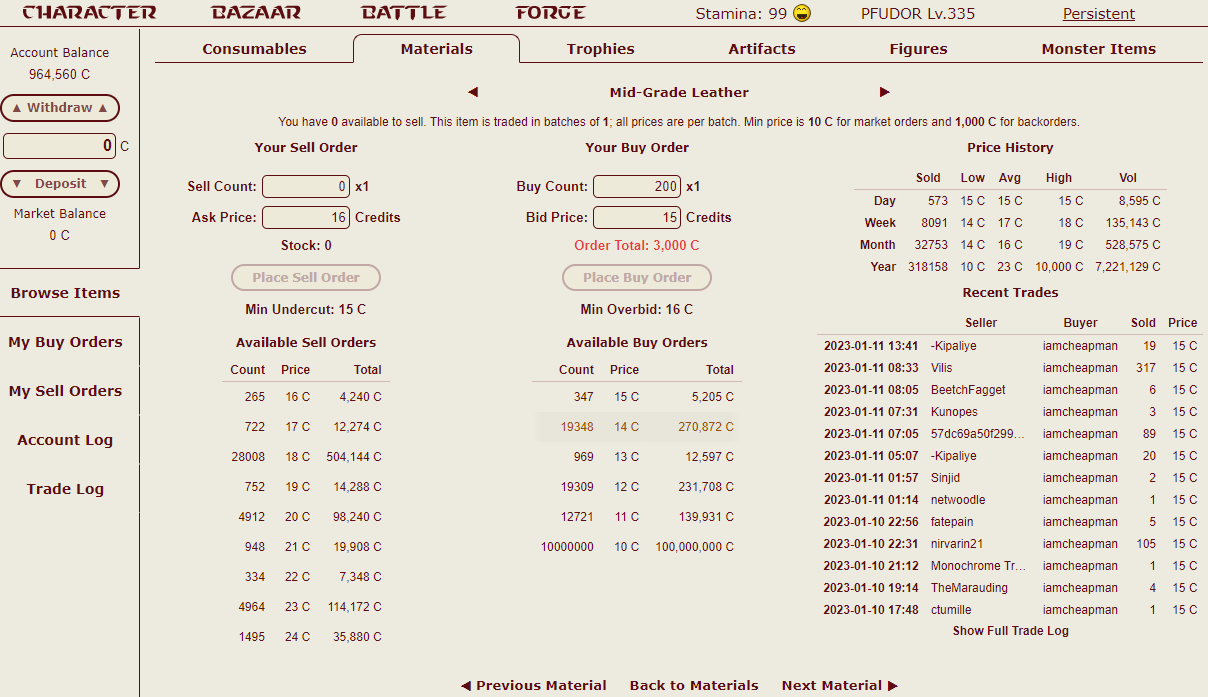This screenshot has height=697, width=1208.
Task: Open the Character menu
Action: tap(89, 13)
